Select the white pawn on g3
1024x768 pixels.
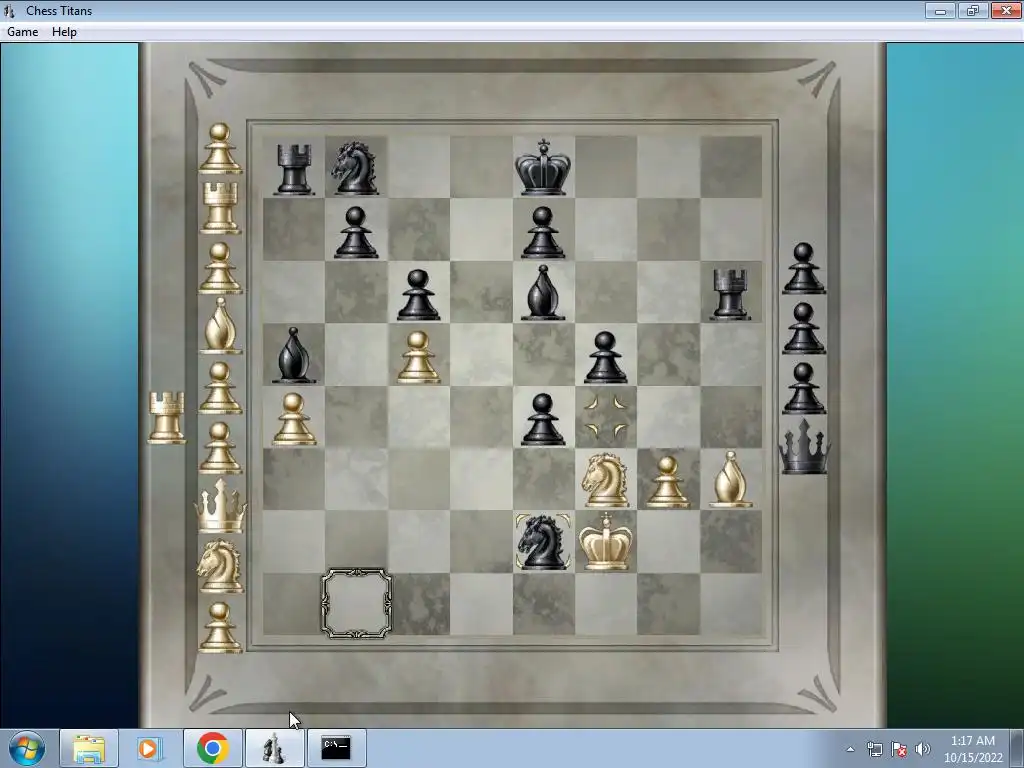pos(667,482)
